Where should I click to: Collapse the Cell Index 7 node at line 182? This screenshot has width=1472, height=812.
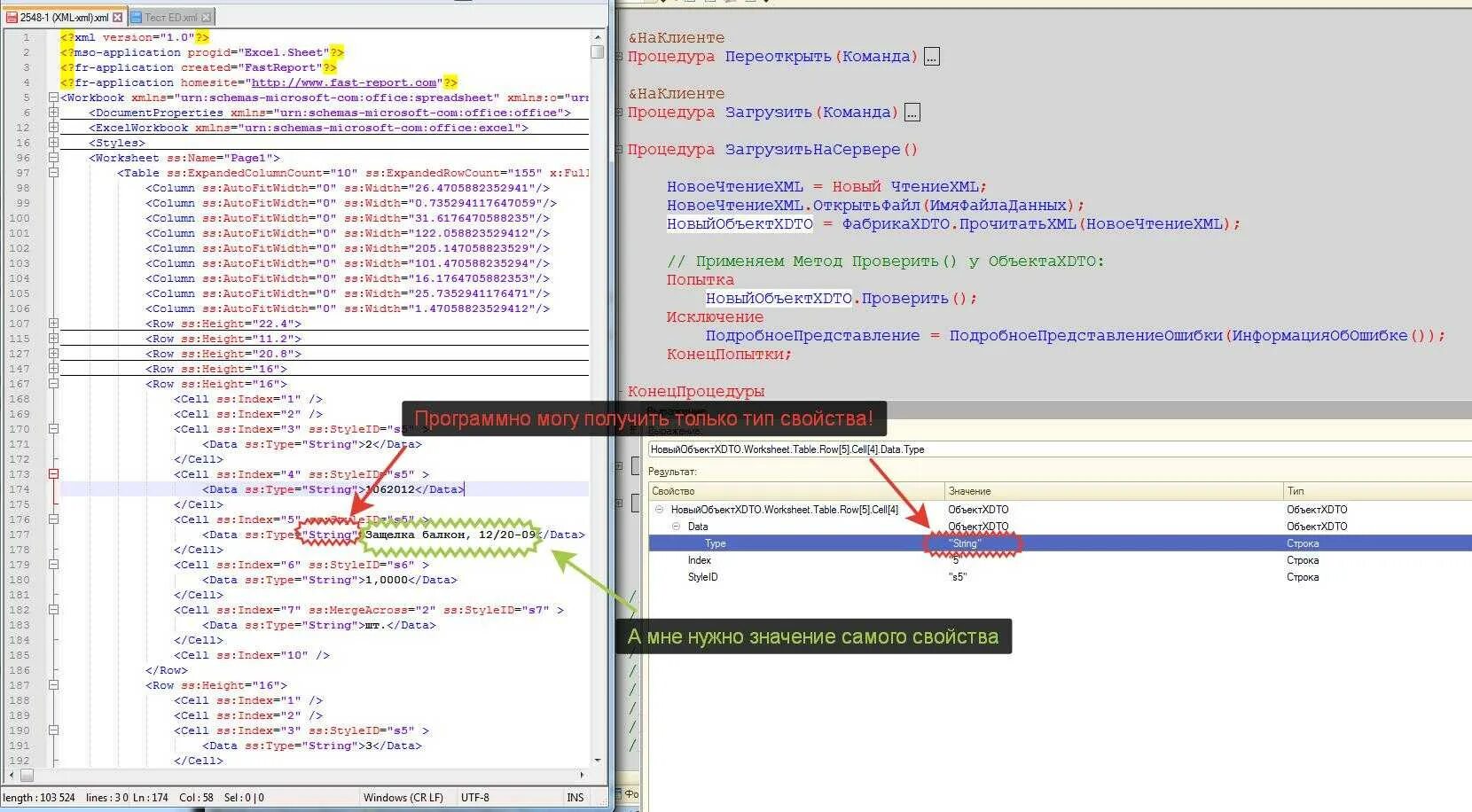[53, 610]
